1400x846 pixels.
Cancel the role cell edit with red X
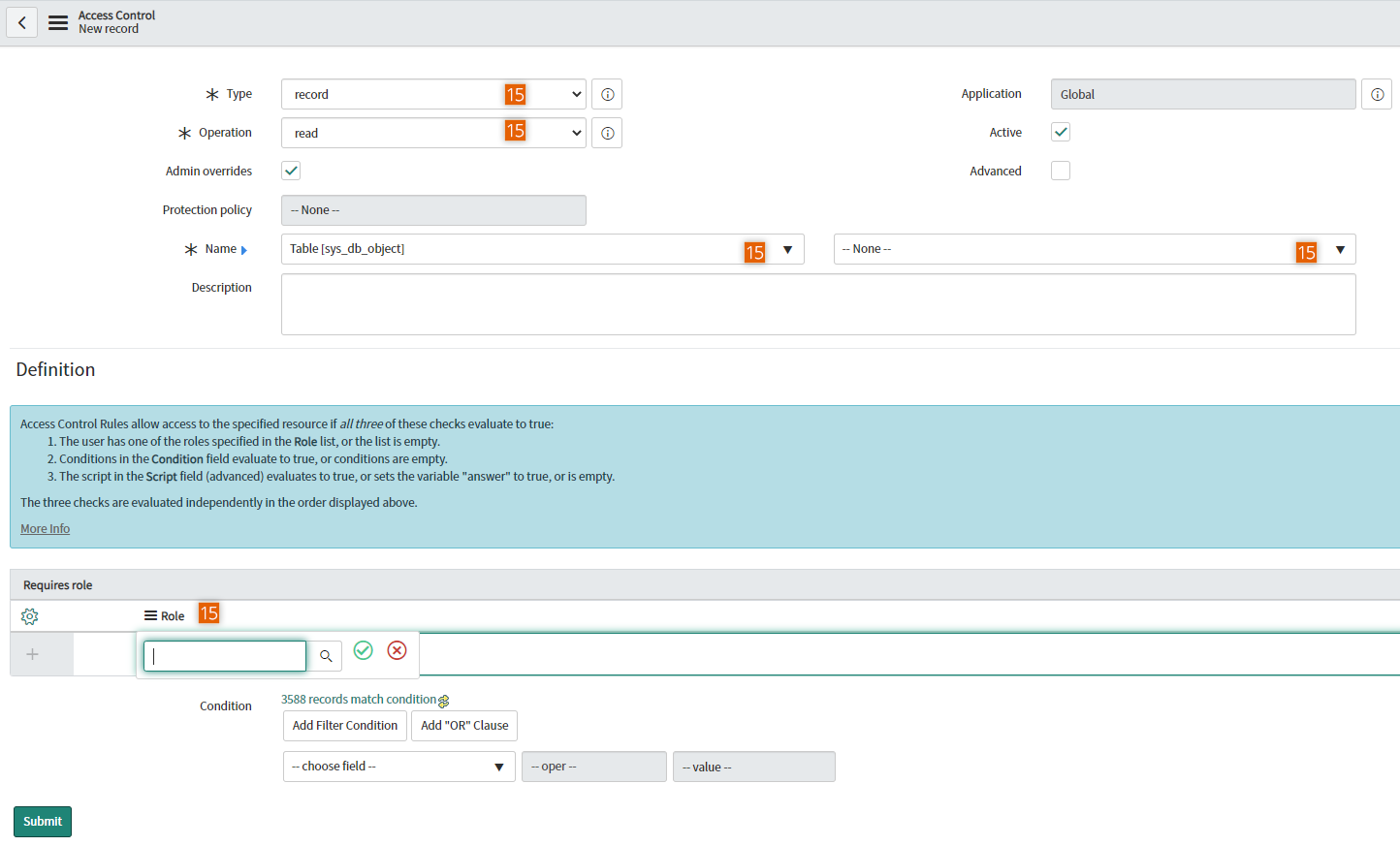tap(397, 650)
